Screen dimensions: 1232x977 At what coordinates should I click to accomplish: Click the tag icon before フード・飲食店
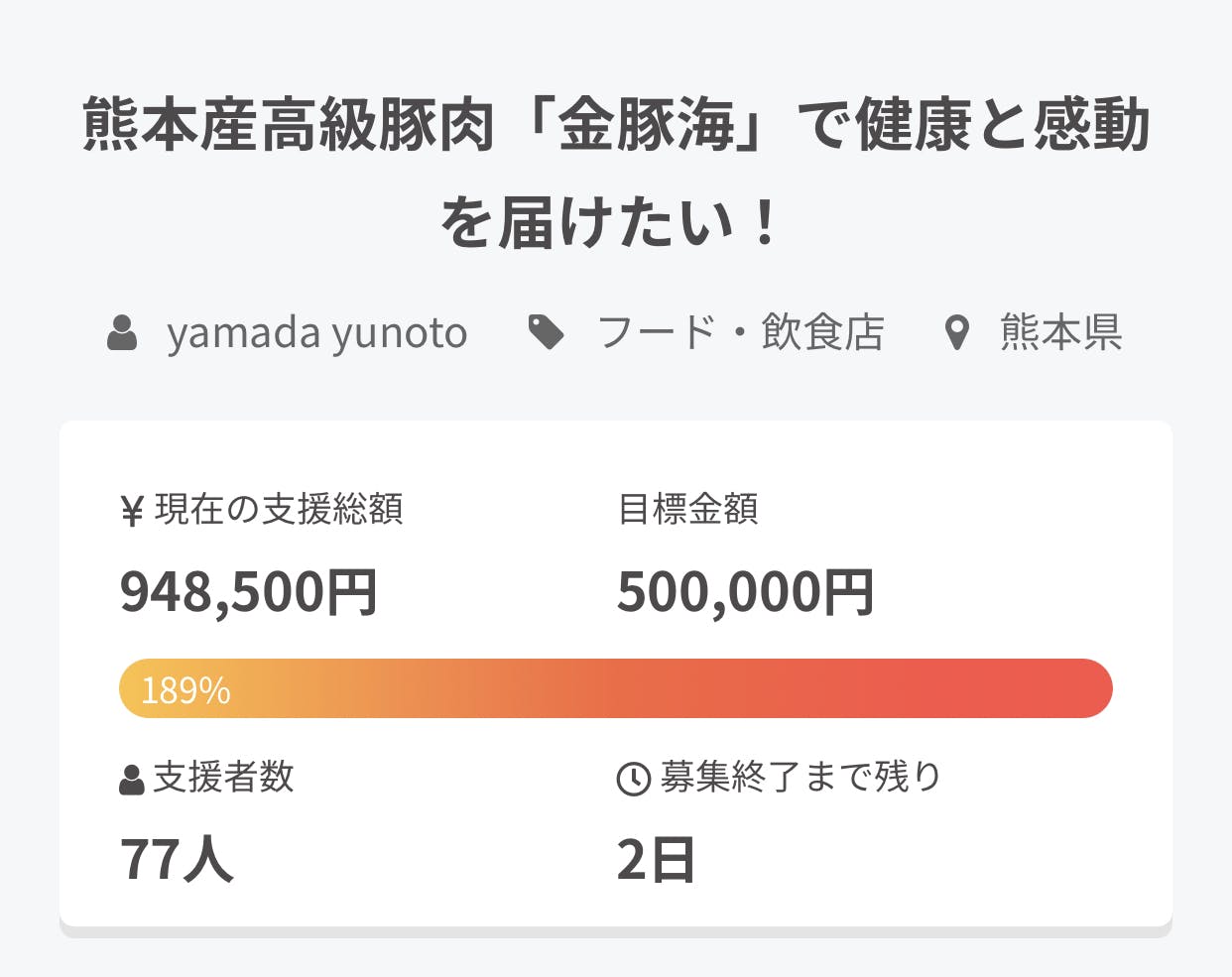pyautogui.click(x=546, y=333)
